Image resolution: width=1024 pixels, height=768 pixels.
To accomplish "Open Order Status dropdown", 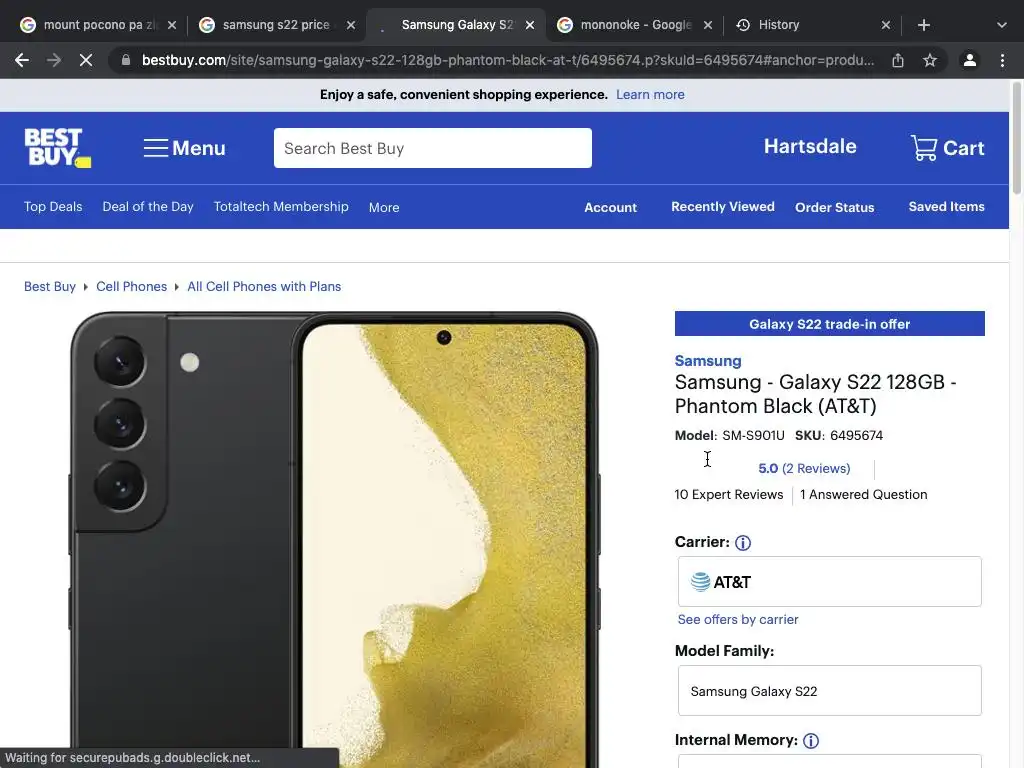I will pyautogui.click(x=834, y=207).
